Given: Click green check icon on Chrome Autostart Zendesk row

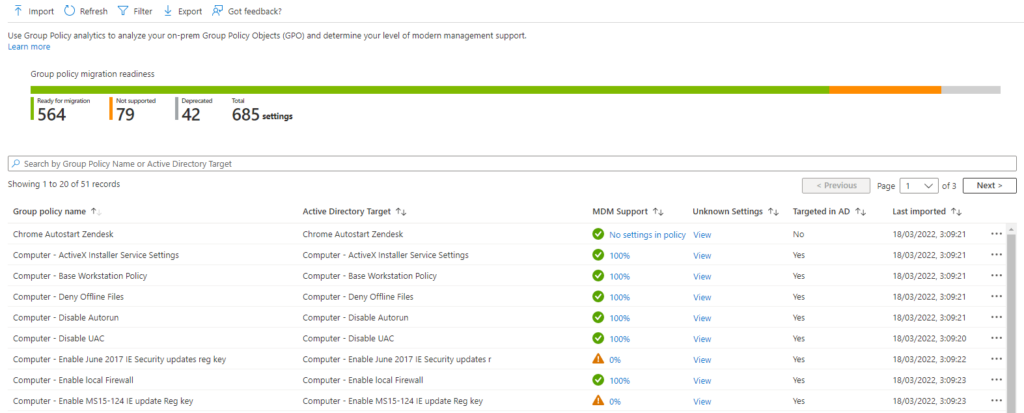Looking at the screenshot, I should (x=598, y=234).
